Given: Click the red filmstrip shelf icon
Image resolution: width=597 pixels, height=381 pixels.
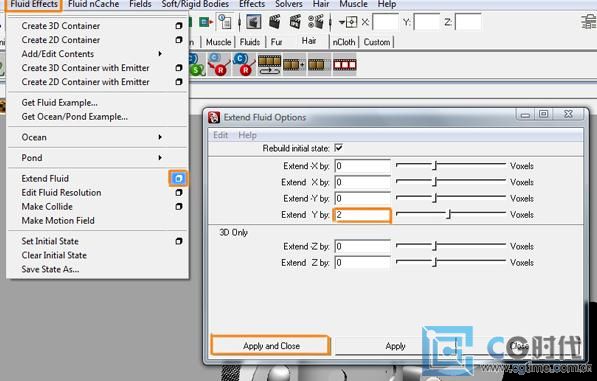Looking at the screenshot, I should (x=345, y=65).
